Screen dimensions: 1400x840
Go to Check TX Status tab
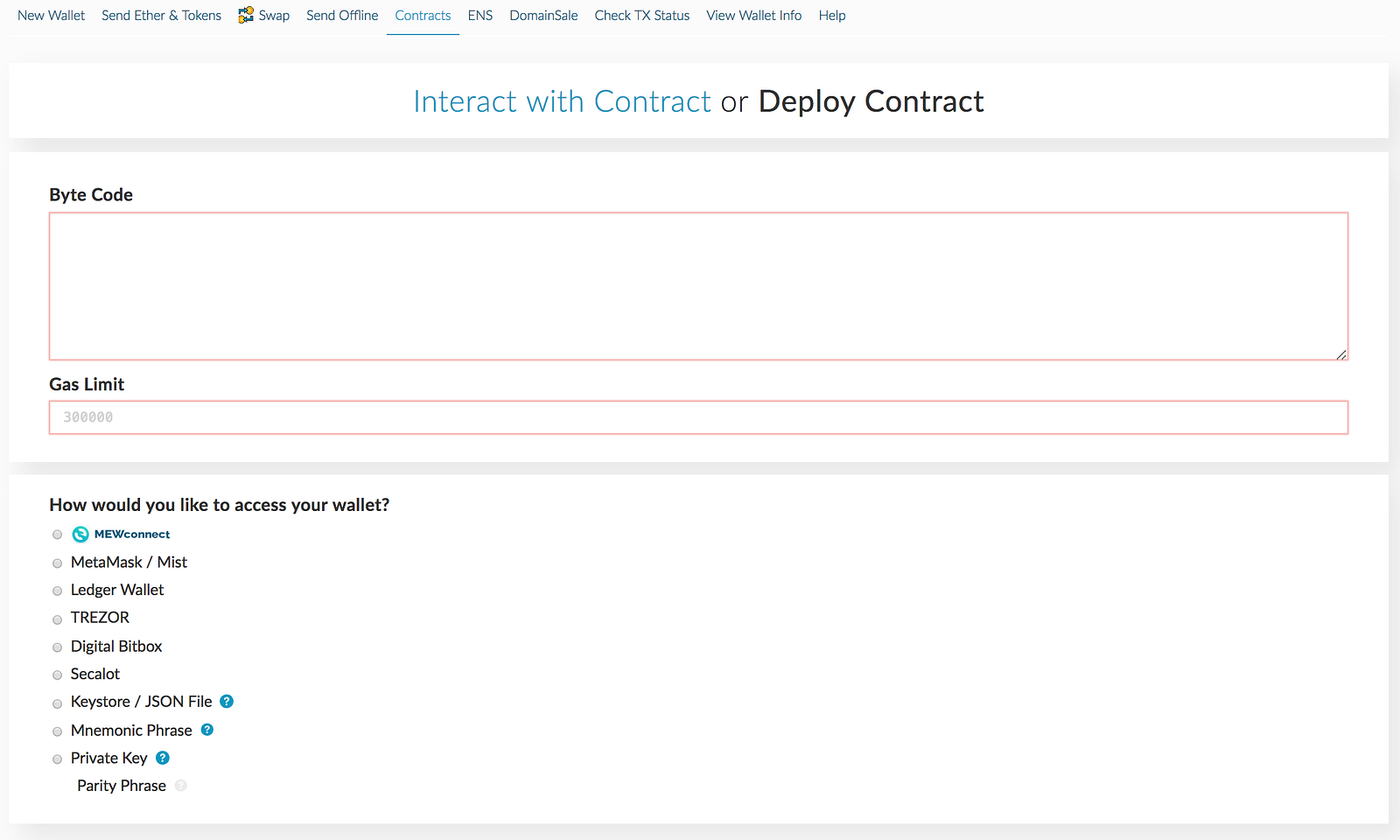642,16
